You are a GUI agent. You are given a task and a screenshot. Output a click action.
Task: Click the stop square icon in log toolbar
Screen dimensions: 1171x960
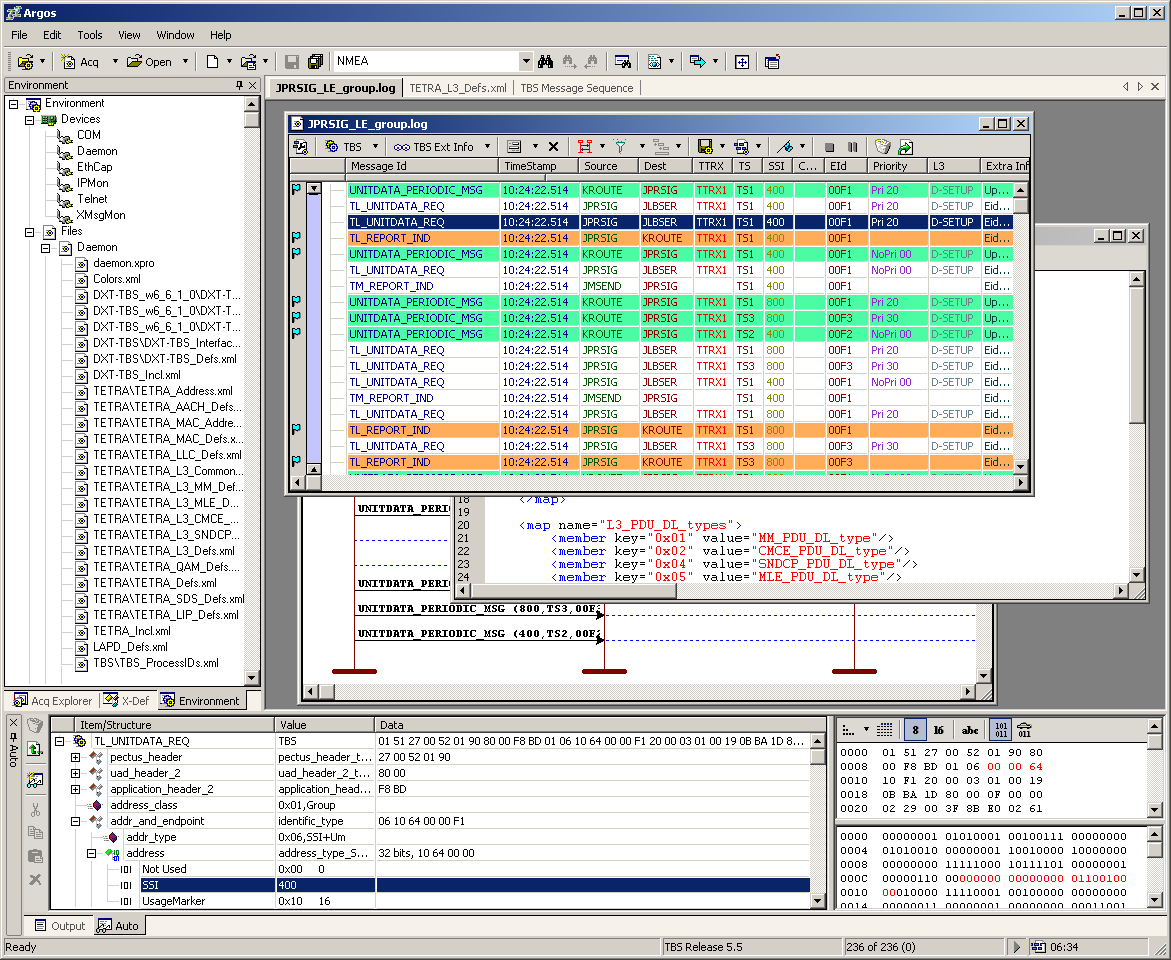click(x=829, y=147)
